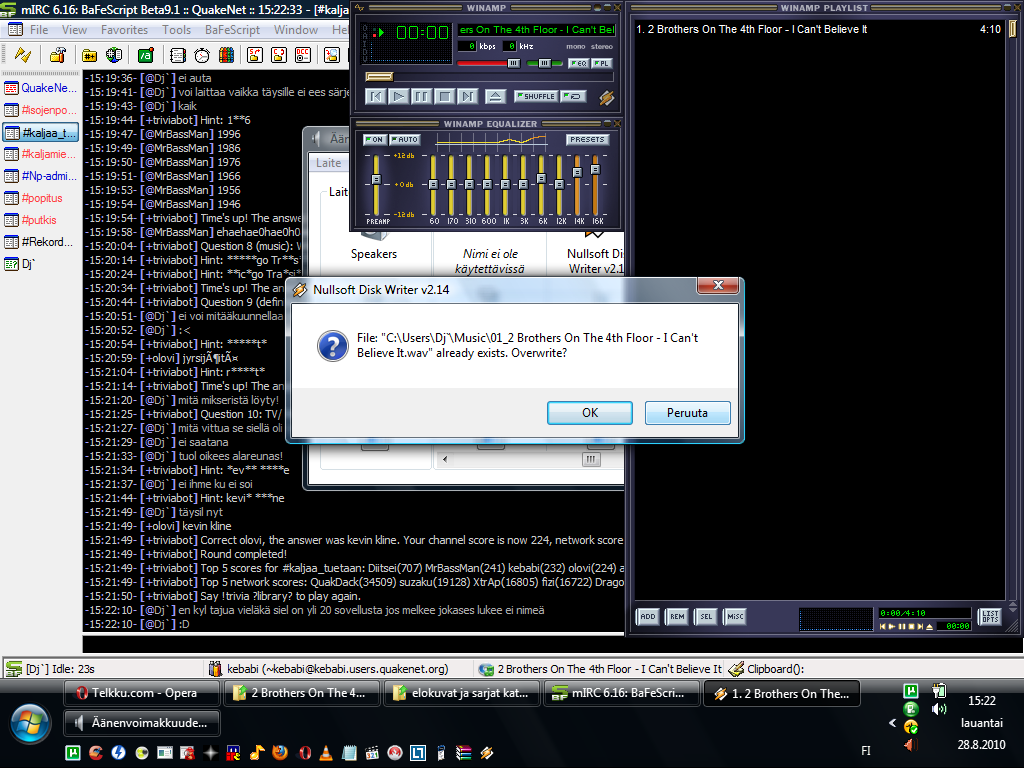Confirm overwrite with OK button

click(x=590, y=413)
